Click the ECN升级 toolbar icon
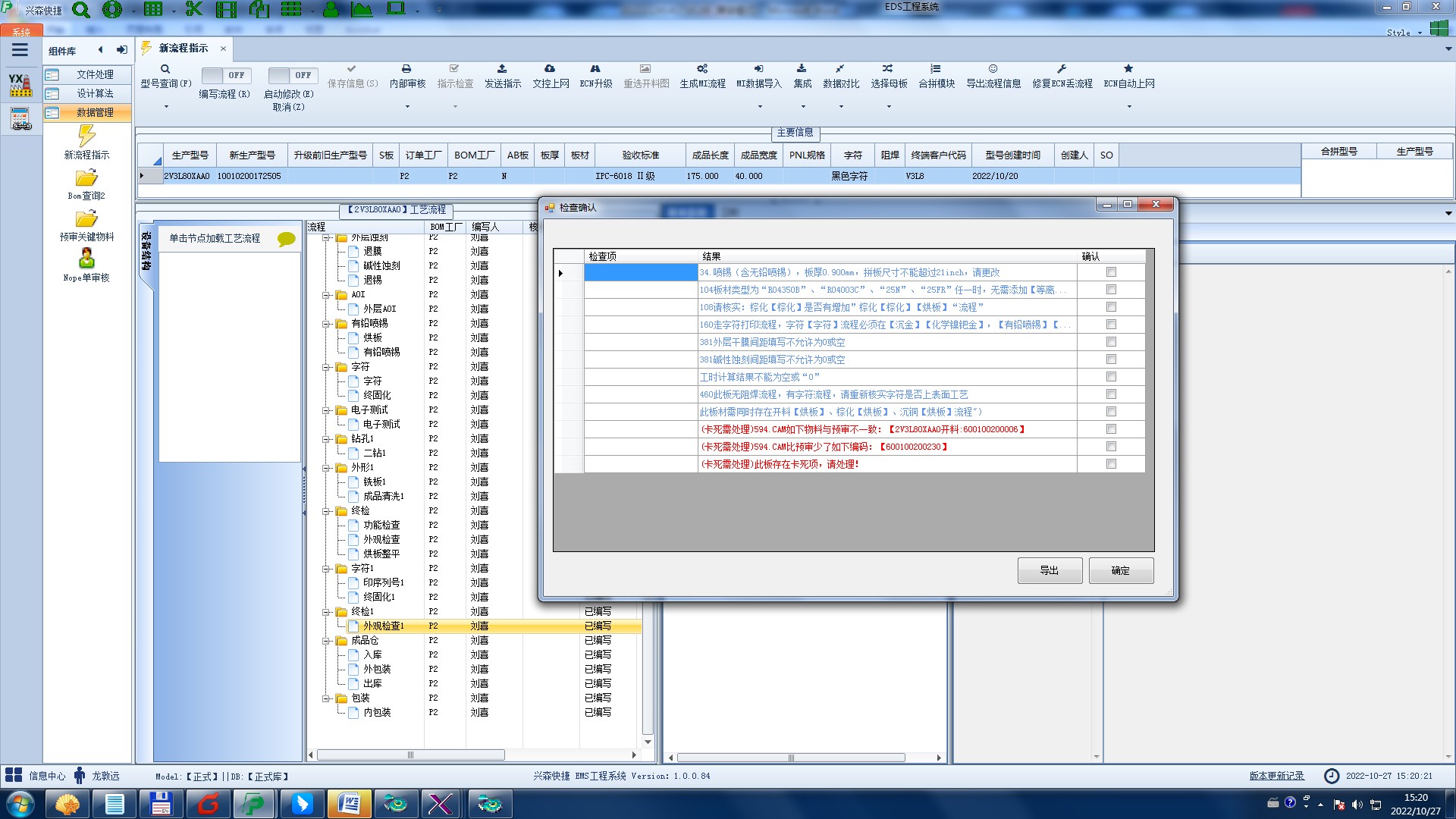This screenshot has width=1456, height=819. pos(595,69)
